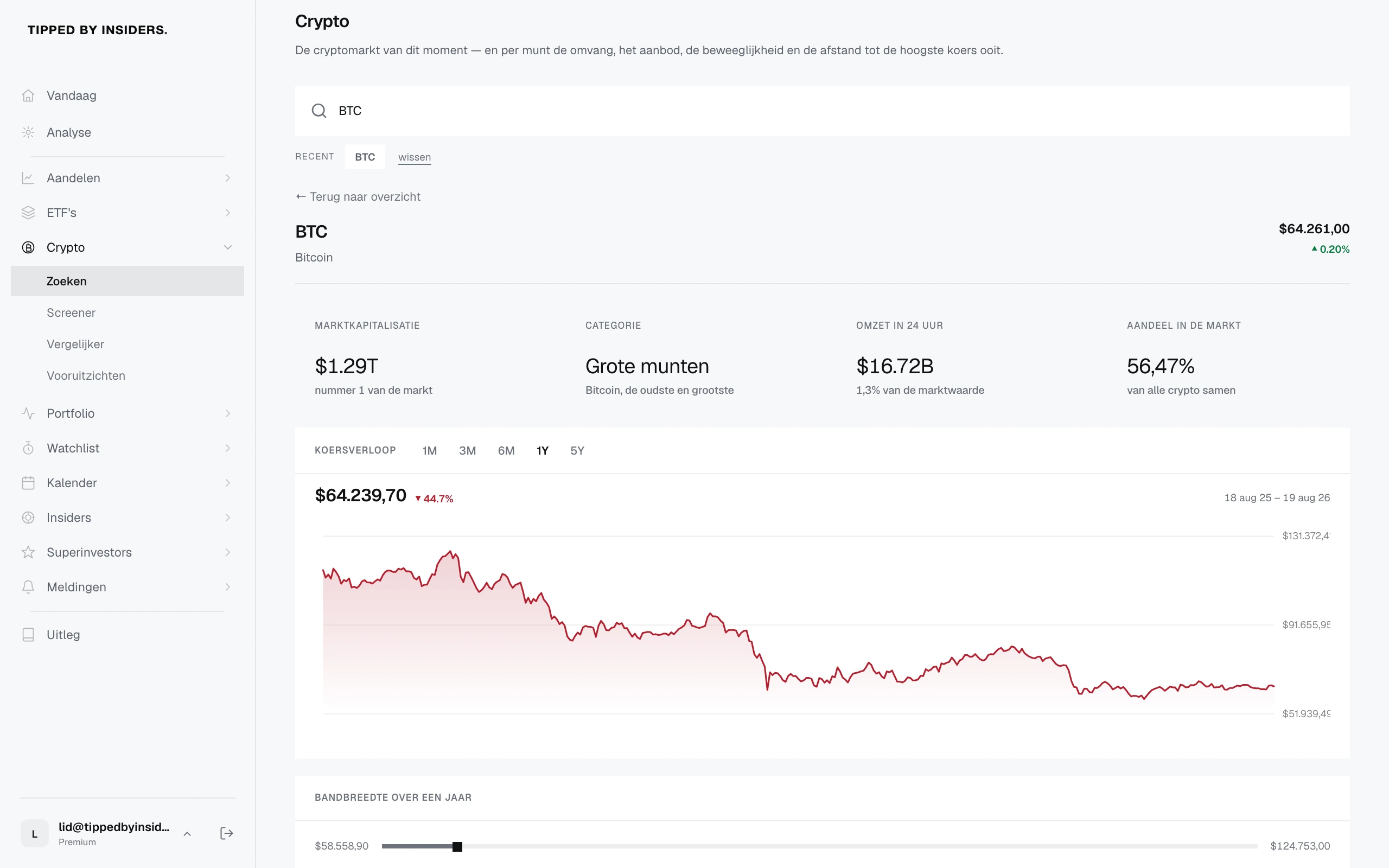This screenshot has width=1389, height=868.
Task: Collapse the Crypto menu chevron
Action: point(228,247)
